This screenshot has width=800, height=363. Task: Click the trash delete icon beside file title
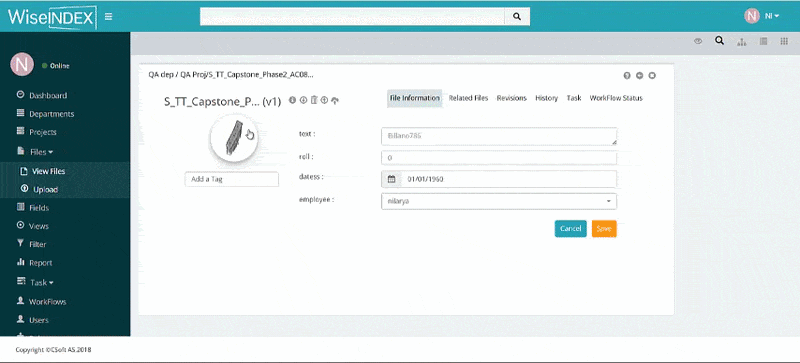[x=314, y=100]
